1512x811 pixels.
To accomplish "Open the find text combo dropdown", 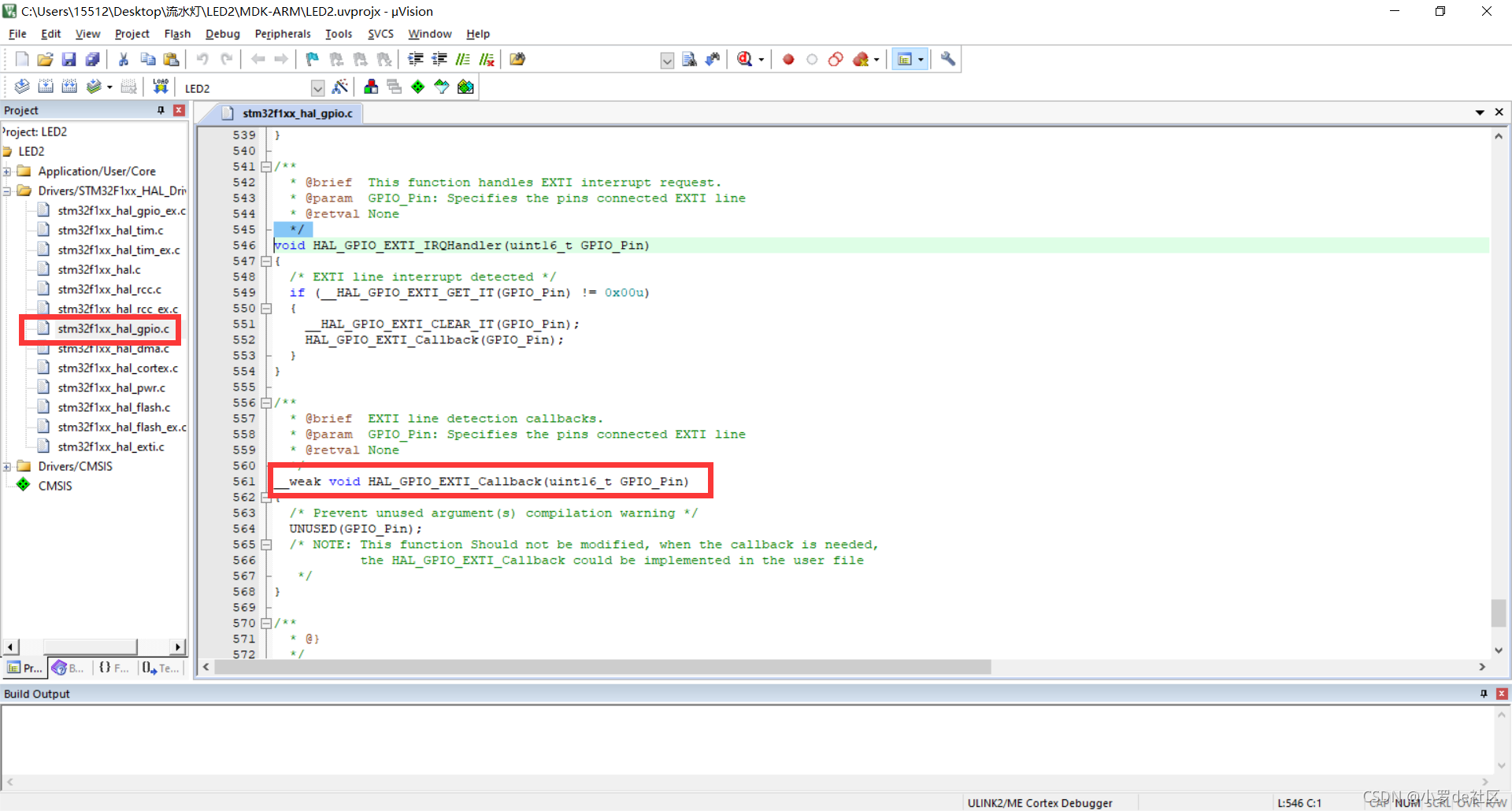I will point(667,60).
